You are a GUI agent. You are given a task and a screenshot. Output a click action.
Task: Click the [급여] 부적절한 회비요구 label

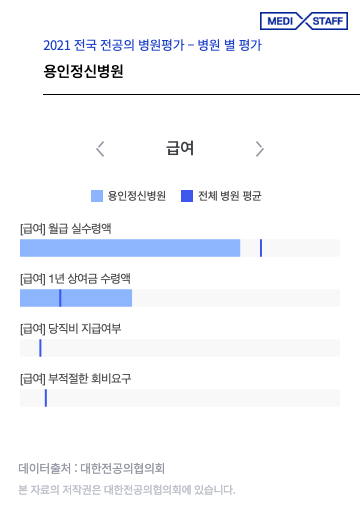[76, 379]
